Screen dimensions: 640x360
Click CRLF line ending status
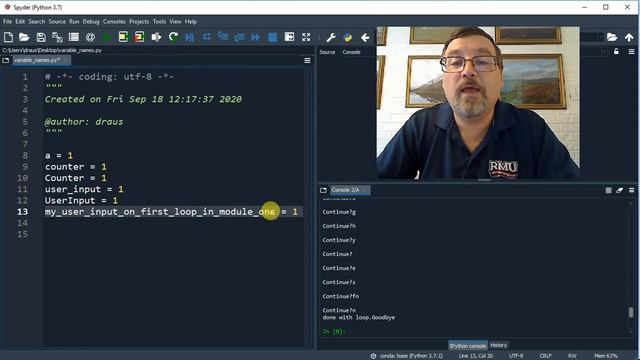pyautogui.click(x=546, y=356)
